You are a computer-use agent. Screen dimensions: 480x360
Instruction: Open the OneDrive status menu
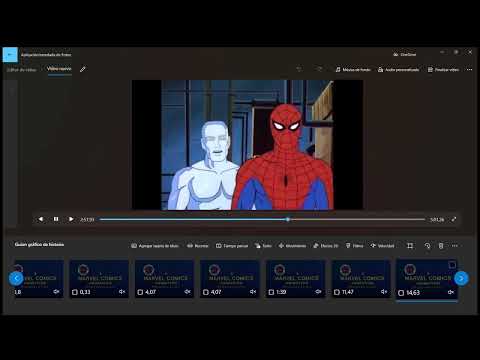click(404, 54)
